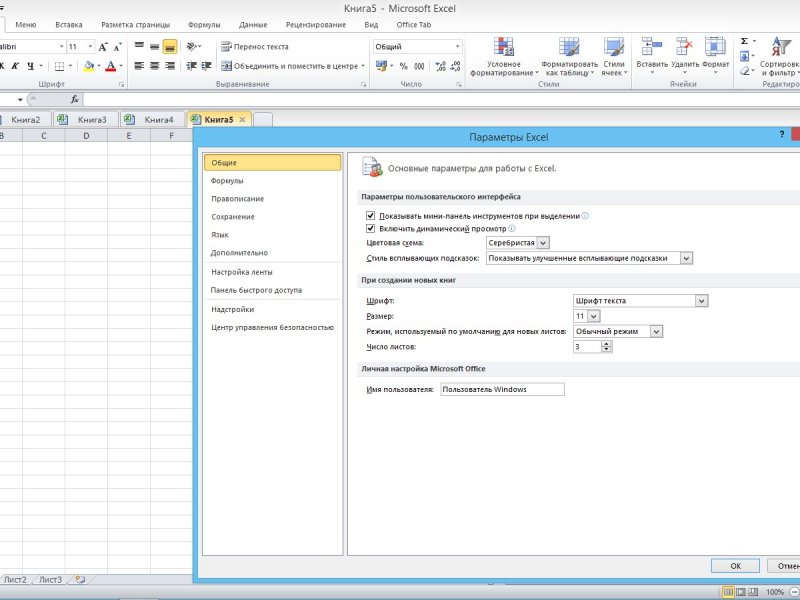
Task: Apply underline with Ч button
Action: (31, 66)
